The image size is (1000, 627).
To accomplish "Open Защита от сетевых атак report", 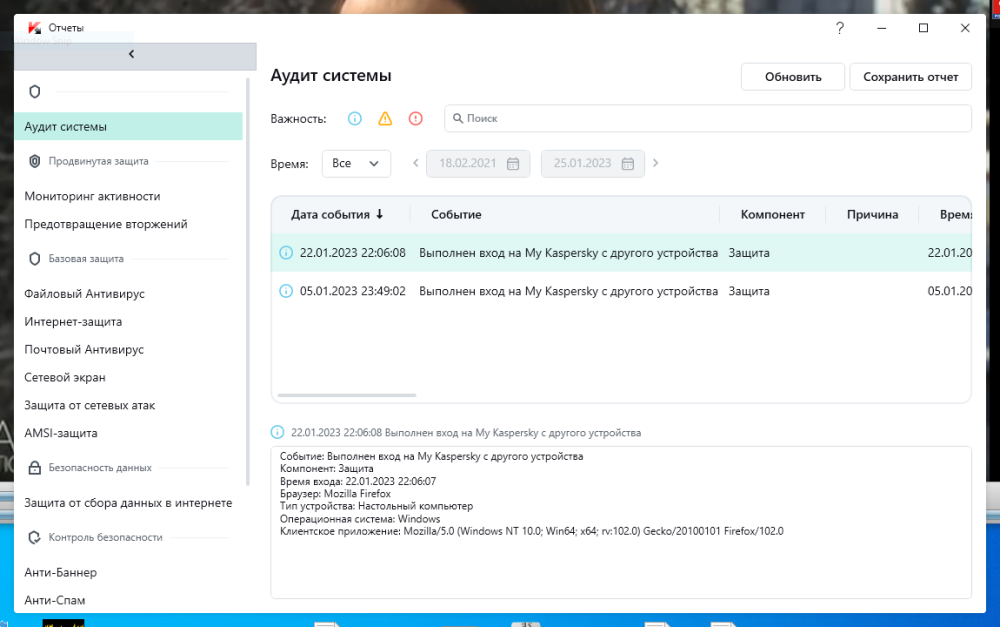I will tap(89, 406).
